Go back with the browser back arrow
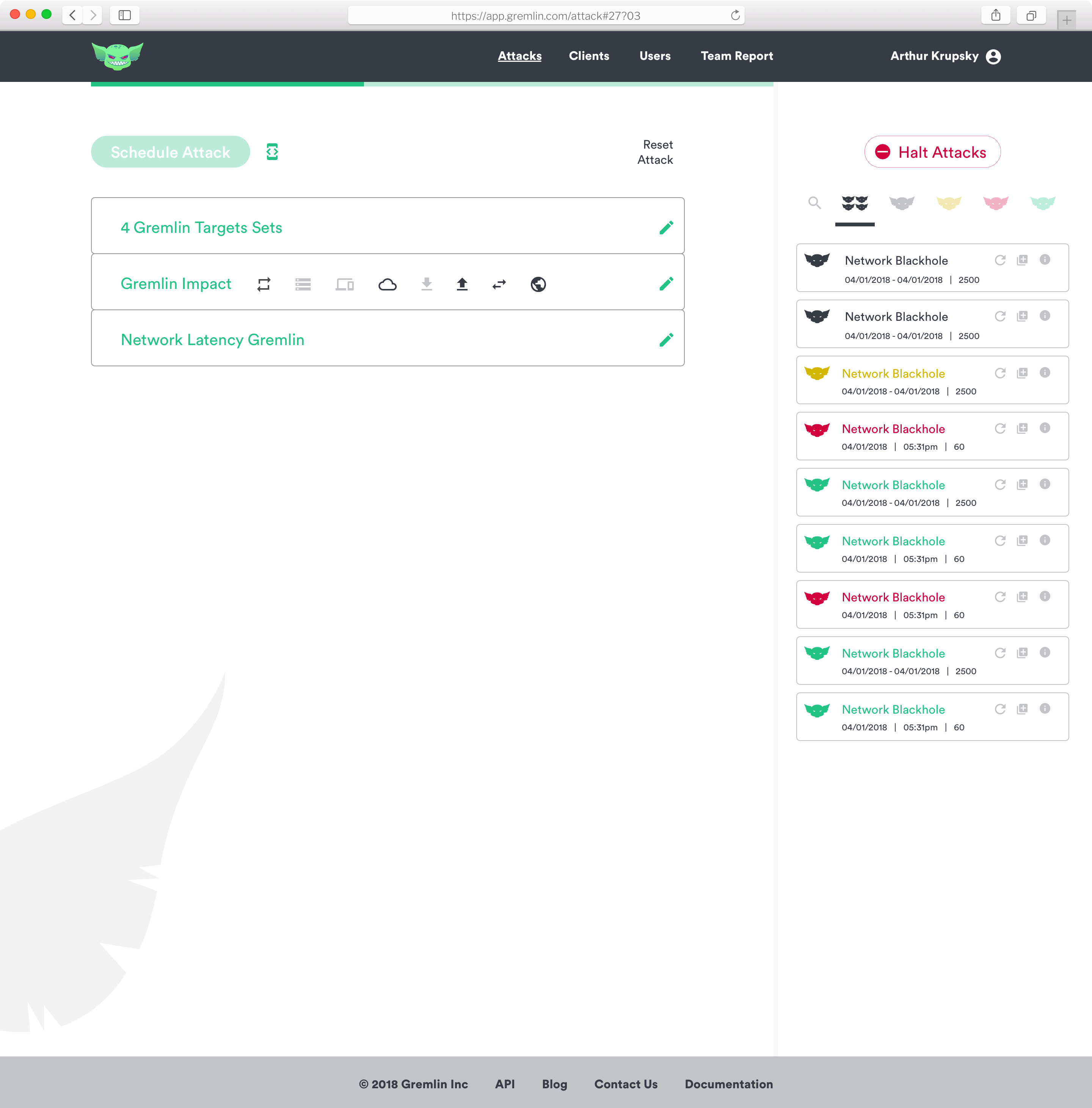This screenshot has width=1092, height=1108. 72,15
